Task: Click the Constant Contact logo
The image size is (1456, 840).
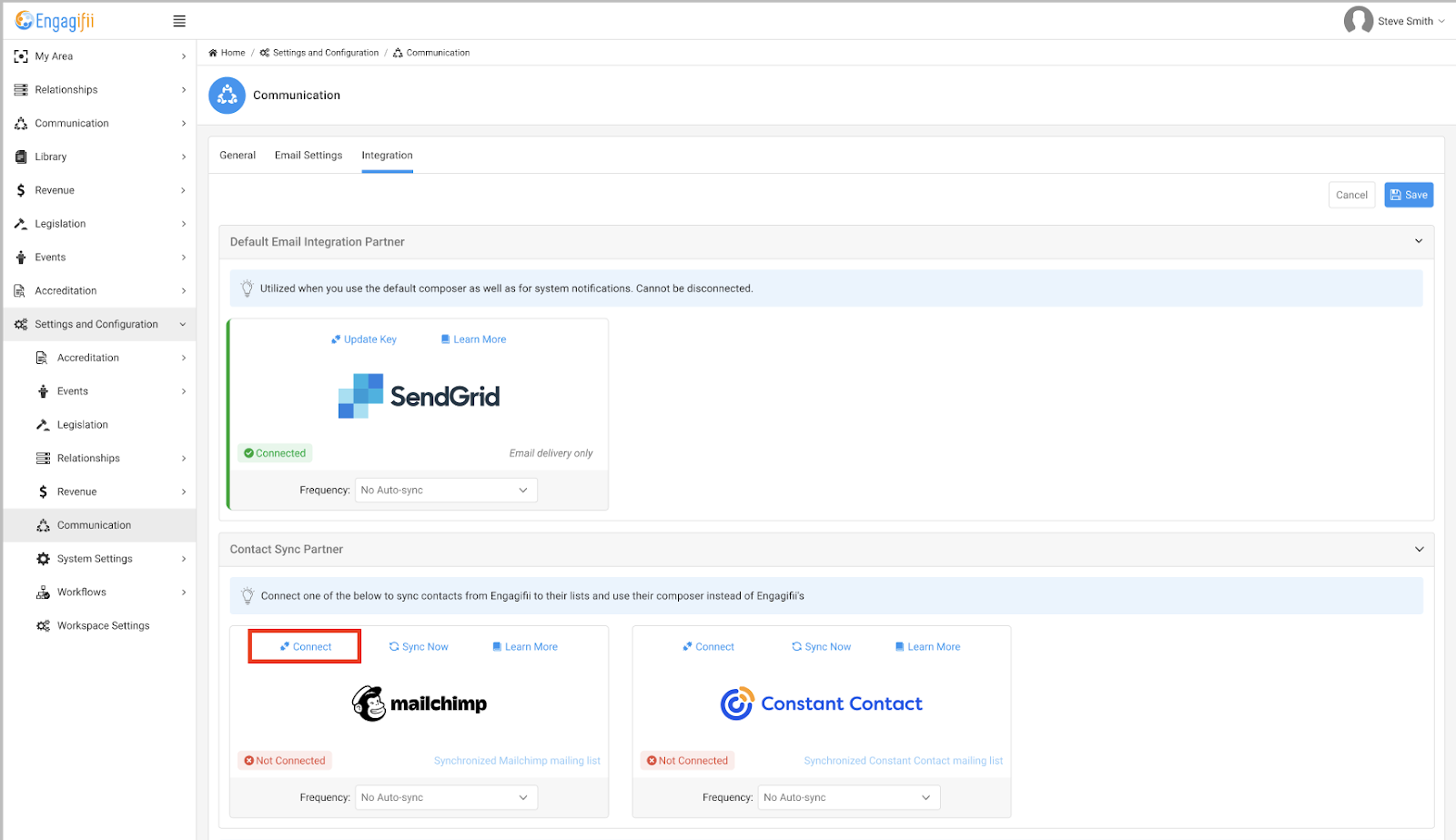Action: (821, 703)
